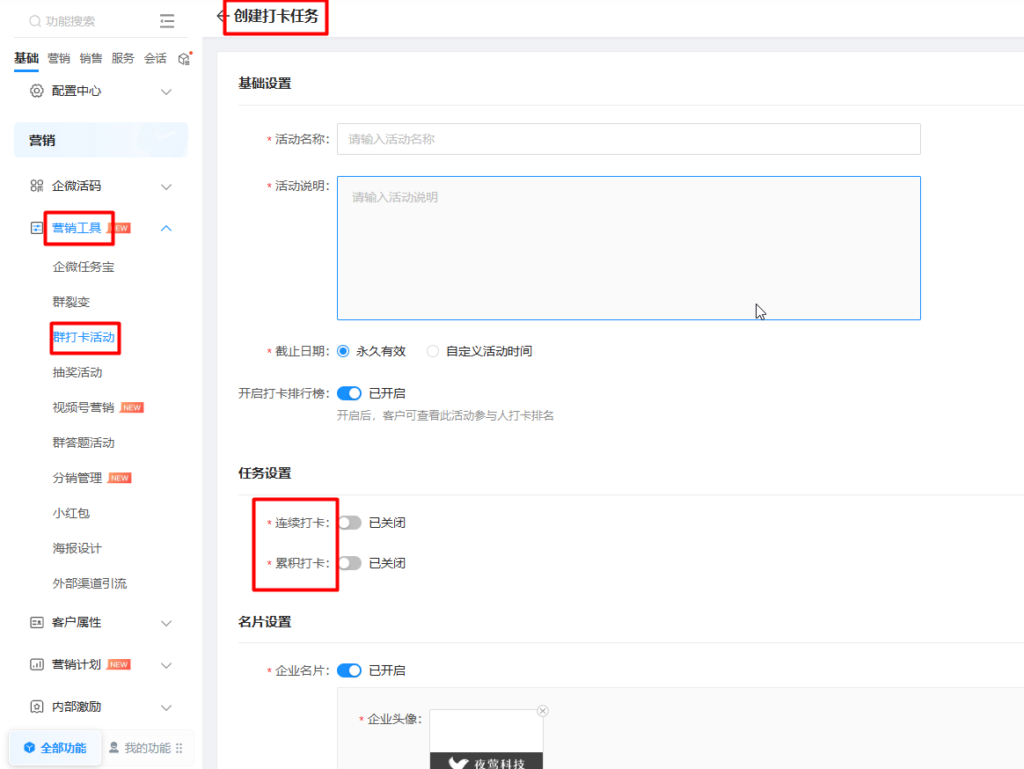Collapse the 营销工具 section chevron
This screenshot has height=769, width=1024.
pyautogui.click(x=167, y=228)
